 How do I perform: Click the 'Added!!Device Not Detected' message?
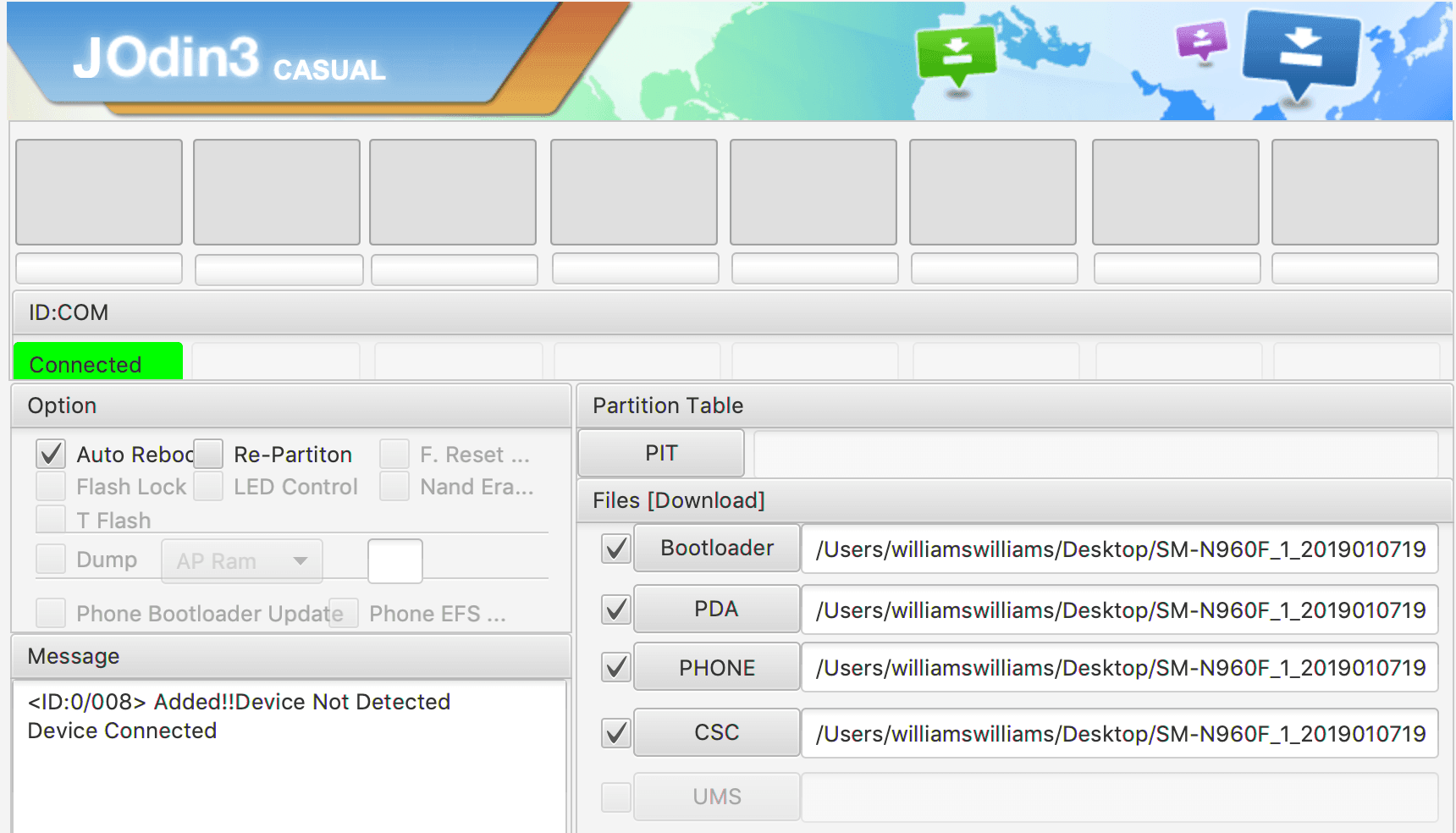(302, 702)
